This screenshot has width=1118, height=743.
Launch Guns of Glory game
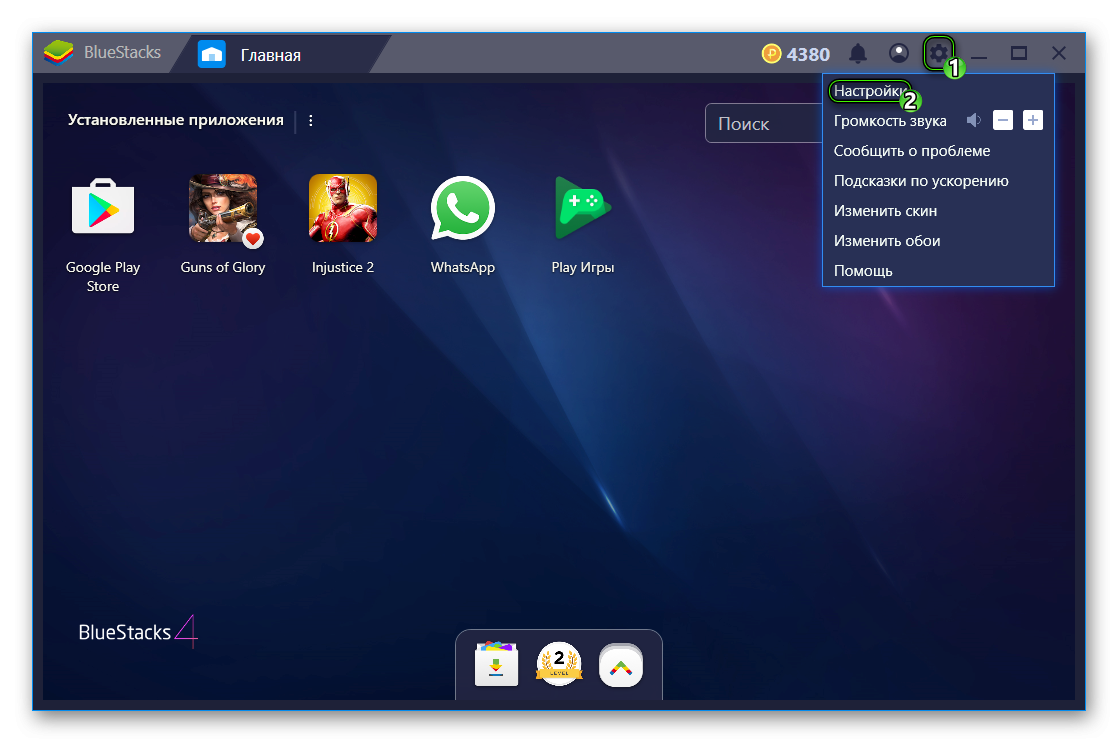(223, 208)
